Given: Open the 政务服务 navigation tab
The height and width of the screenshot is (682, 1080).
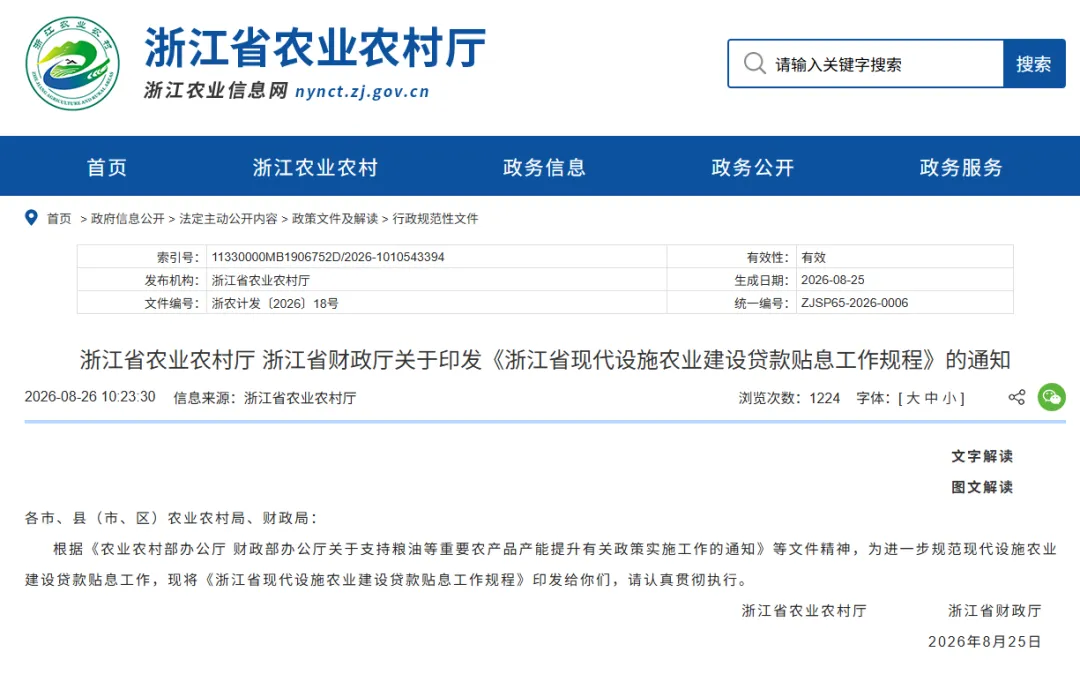Looking at the screenshot, I should [961, 167].
